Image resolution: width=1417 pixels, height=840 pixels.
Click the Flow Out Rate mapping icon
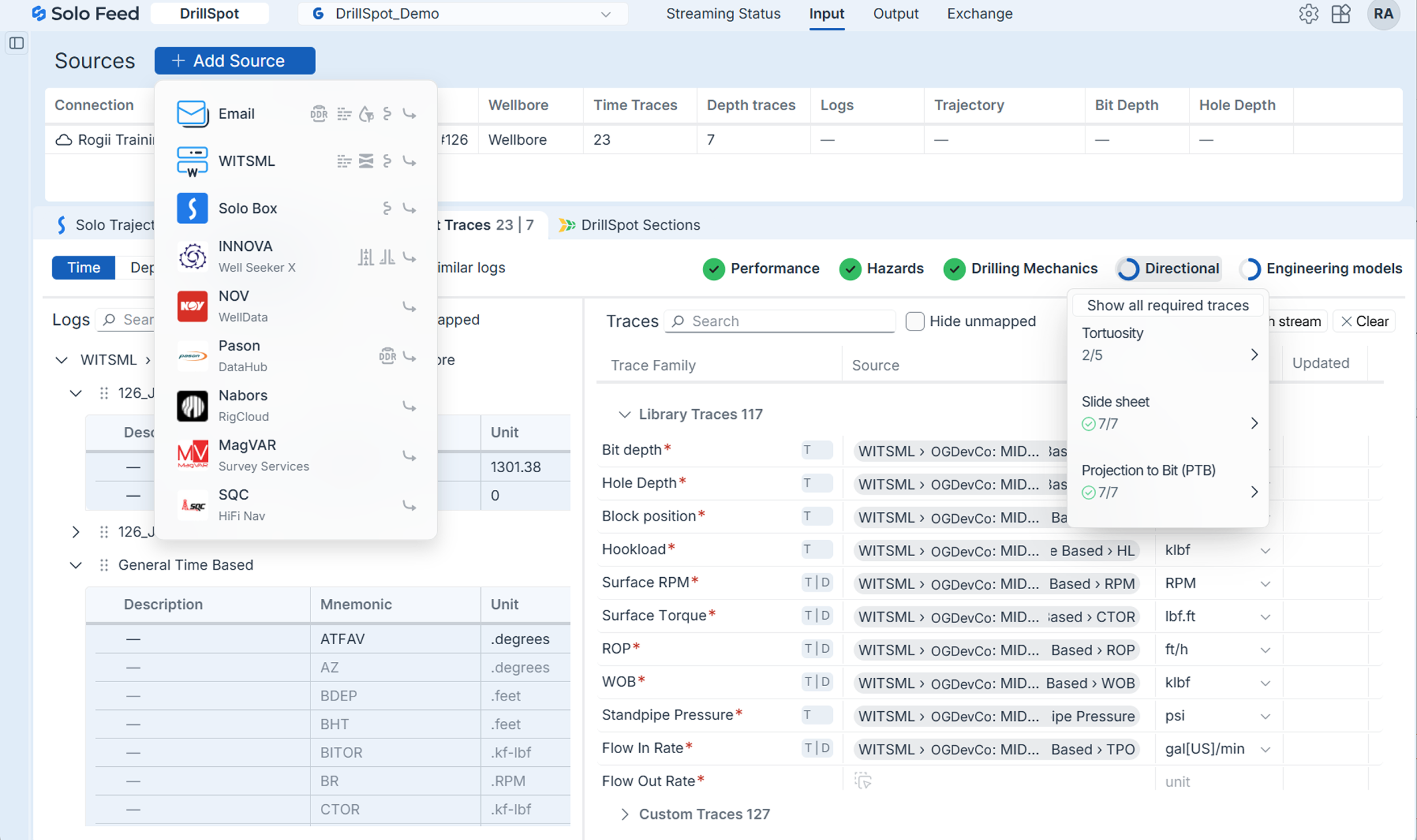pos(863,781)
